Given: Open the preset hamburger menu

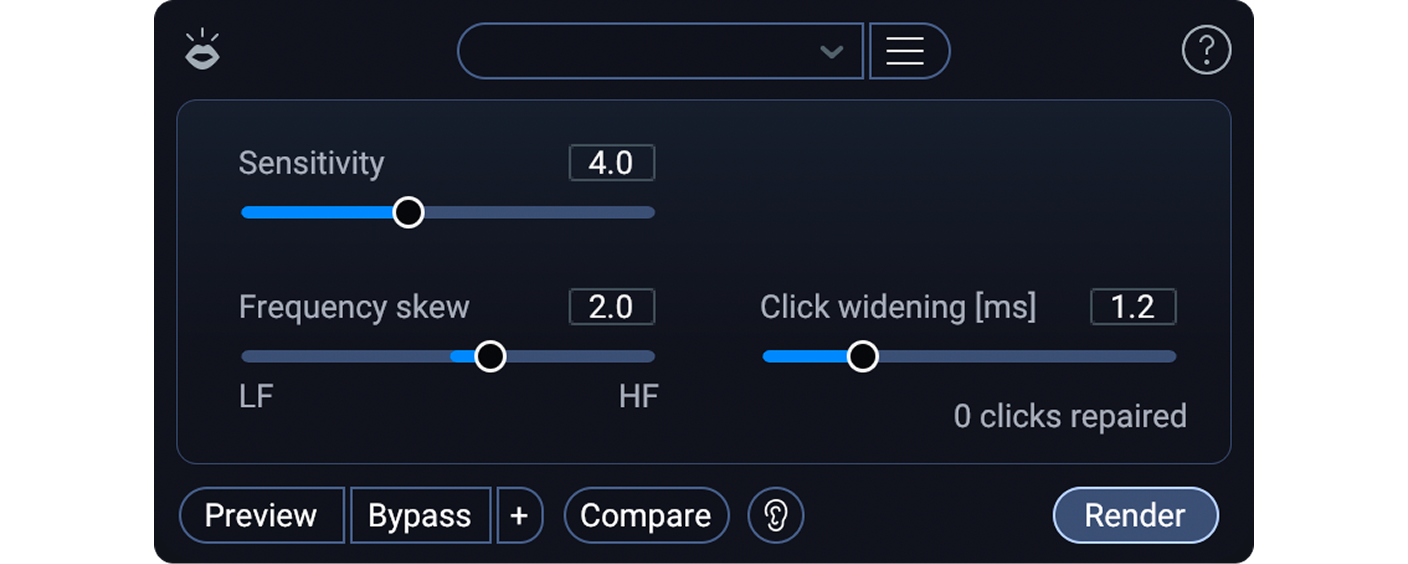Looking at the screenshot, I should click(905, 51).
